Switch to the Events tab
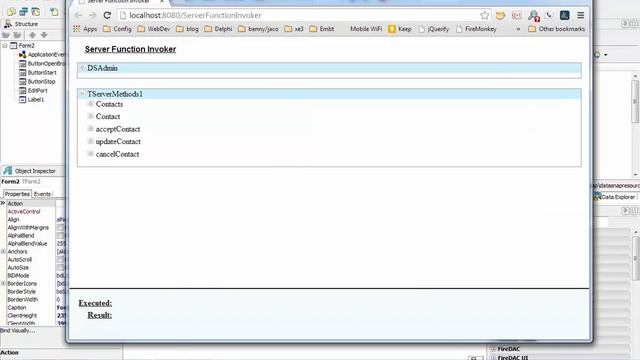This screenshot has width=640, height=360. [x=42, y=194]
